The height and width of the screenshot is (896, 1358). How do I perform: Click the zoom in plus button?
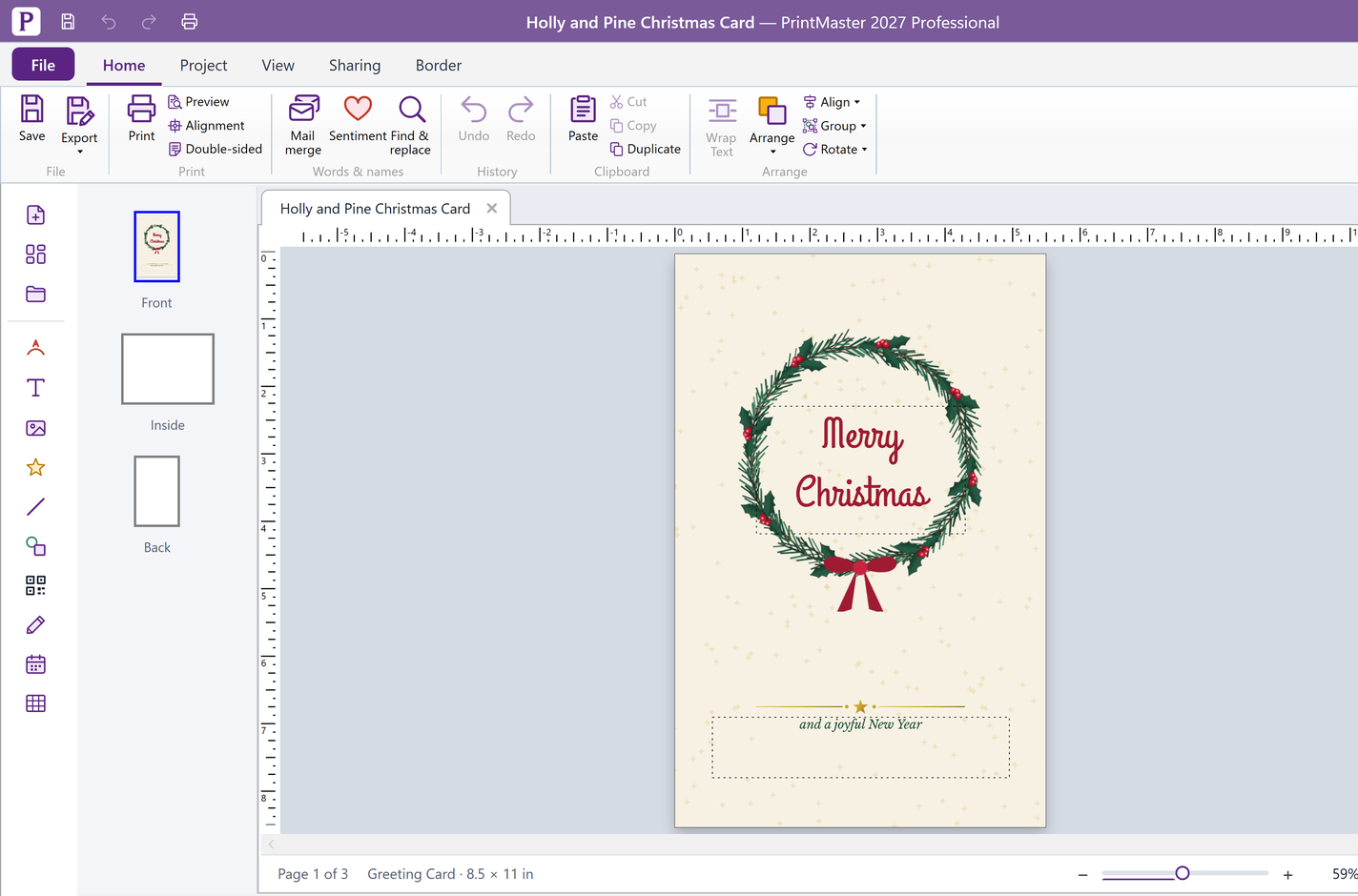(1287, 874)
